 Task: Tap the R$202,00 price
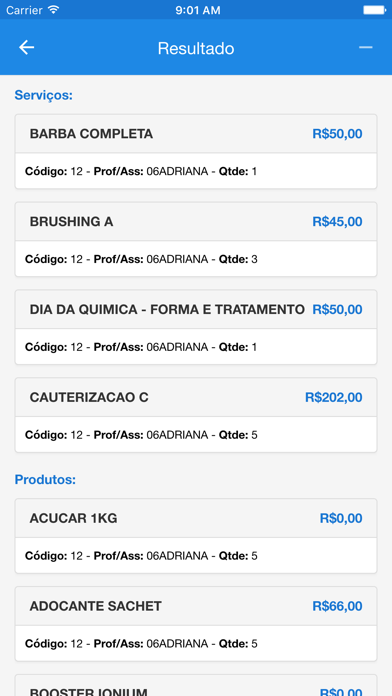pyautogui.click(x=333, y=397)
